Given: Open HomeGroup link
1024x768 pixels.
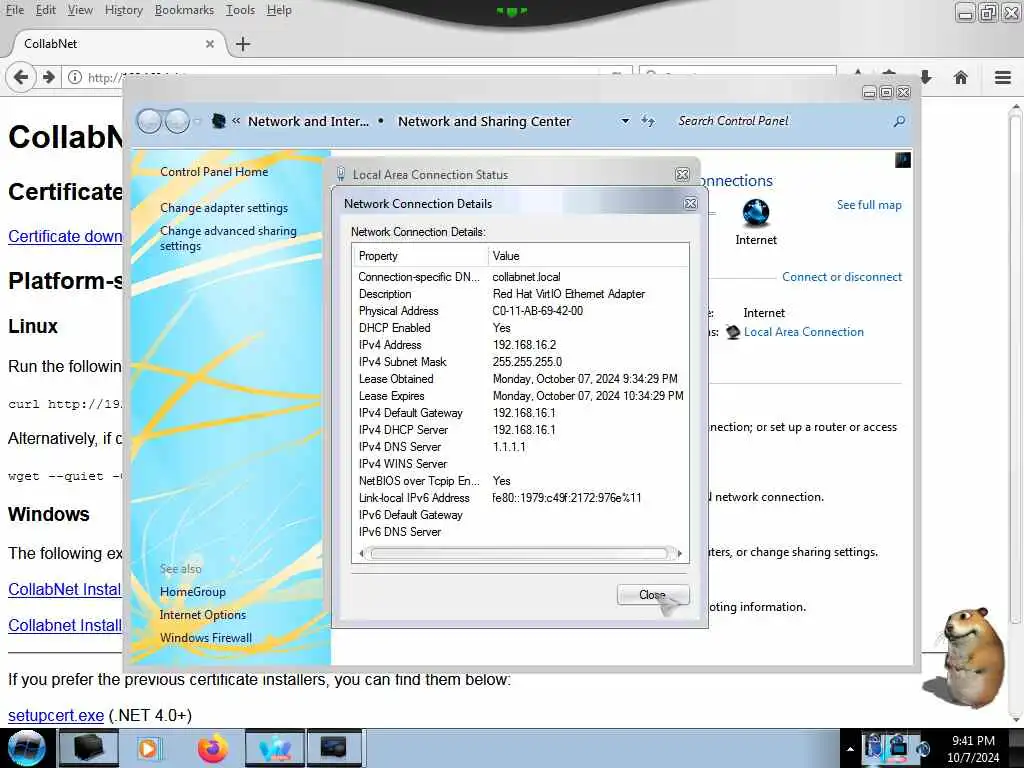Looking at the screenshot, I should 193,592.
